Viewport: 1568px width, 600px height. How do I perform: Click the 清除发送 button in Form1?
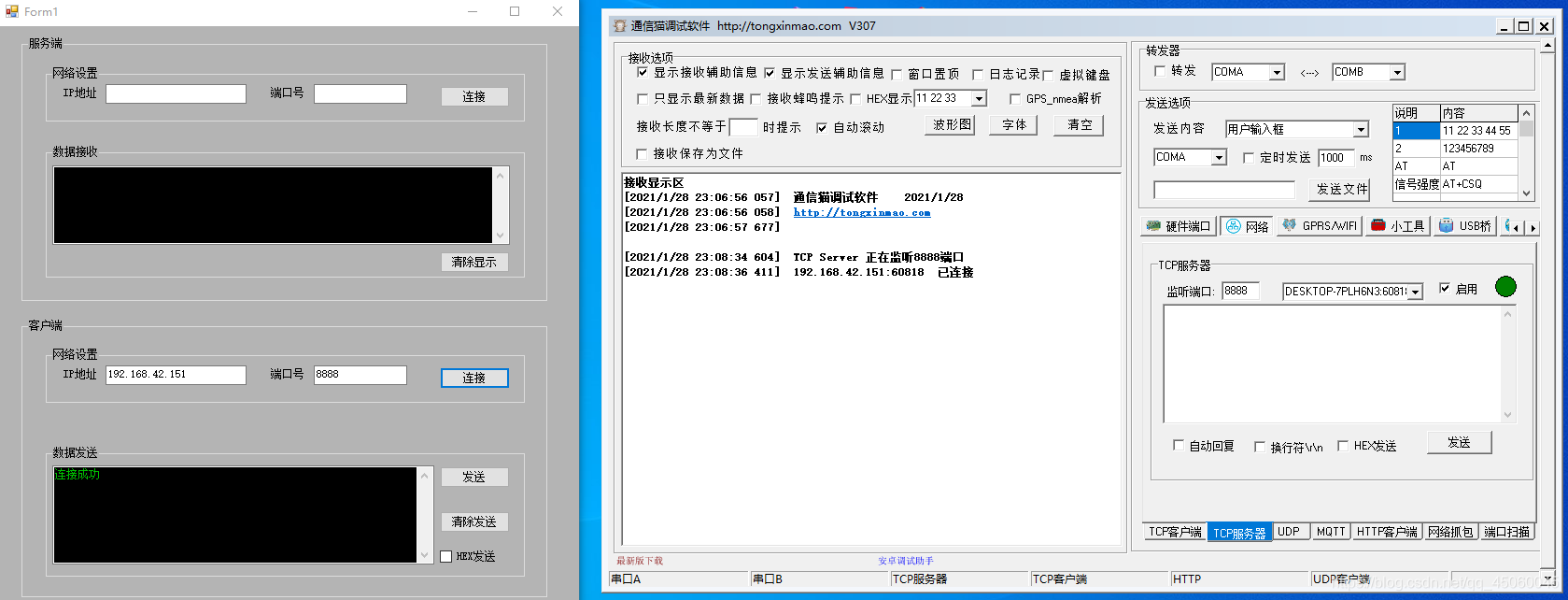point(474,521)
